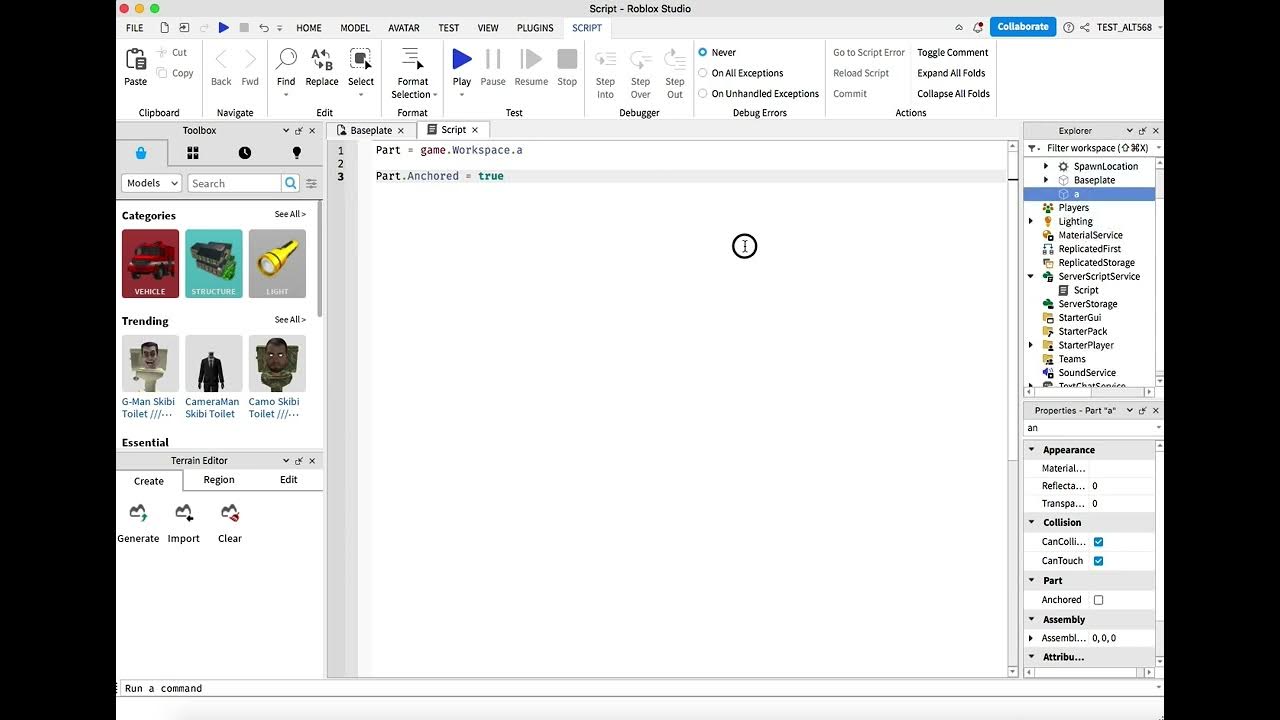Open the Replace tool
The width and height of the screenshot is (1280, 720).
point(322,59)
